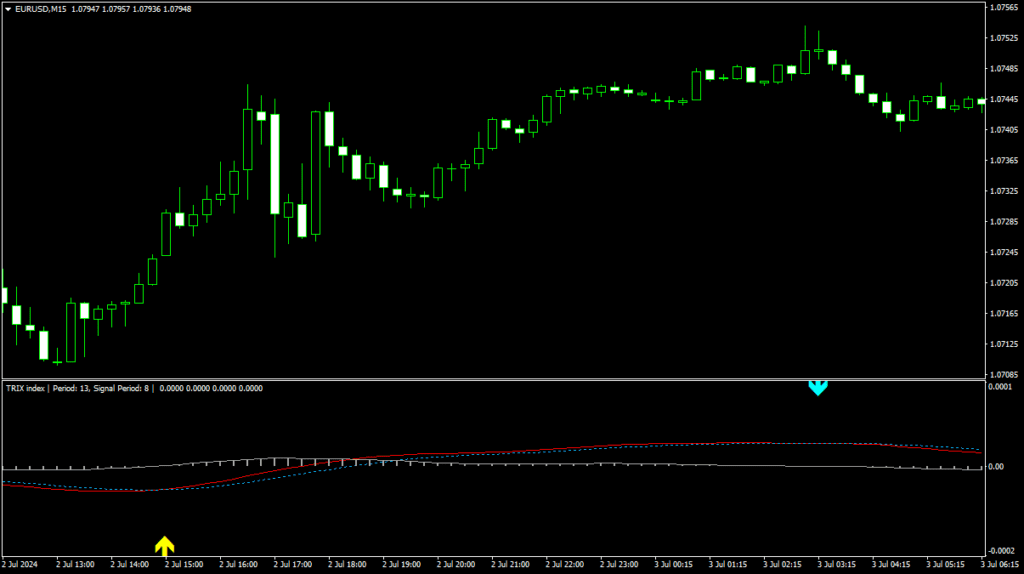Click the cyan down arrow sell signal
Image resolution: width=1024 pixels, height=574 pixels.
coord(817,387)
